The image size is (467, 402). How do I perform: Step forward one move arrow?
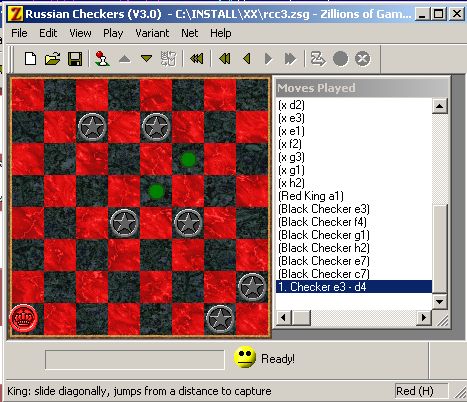(268, 59)
